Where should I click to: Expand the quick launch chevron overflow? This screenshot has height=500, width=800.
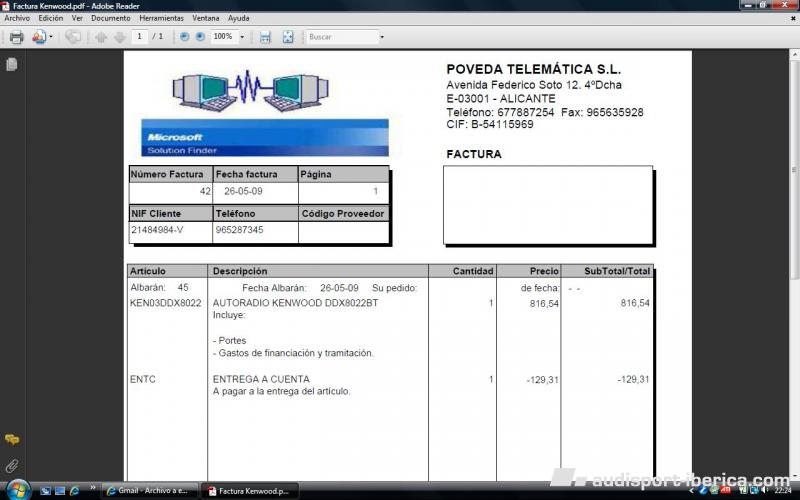pyautogui.click(x=92, y=488)
